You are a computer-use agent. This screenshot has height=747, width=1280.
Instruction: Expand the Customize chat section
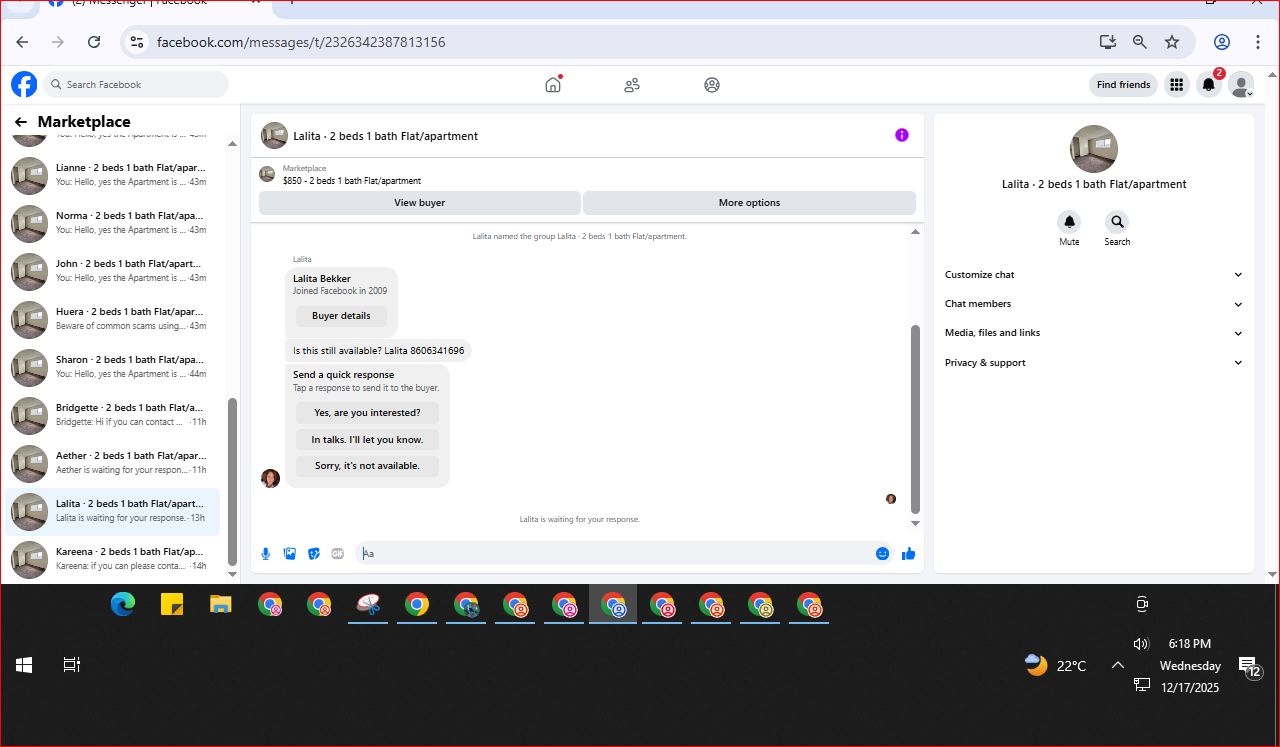pyautogui.click(x=1094, y=275)
